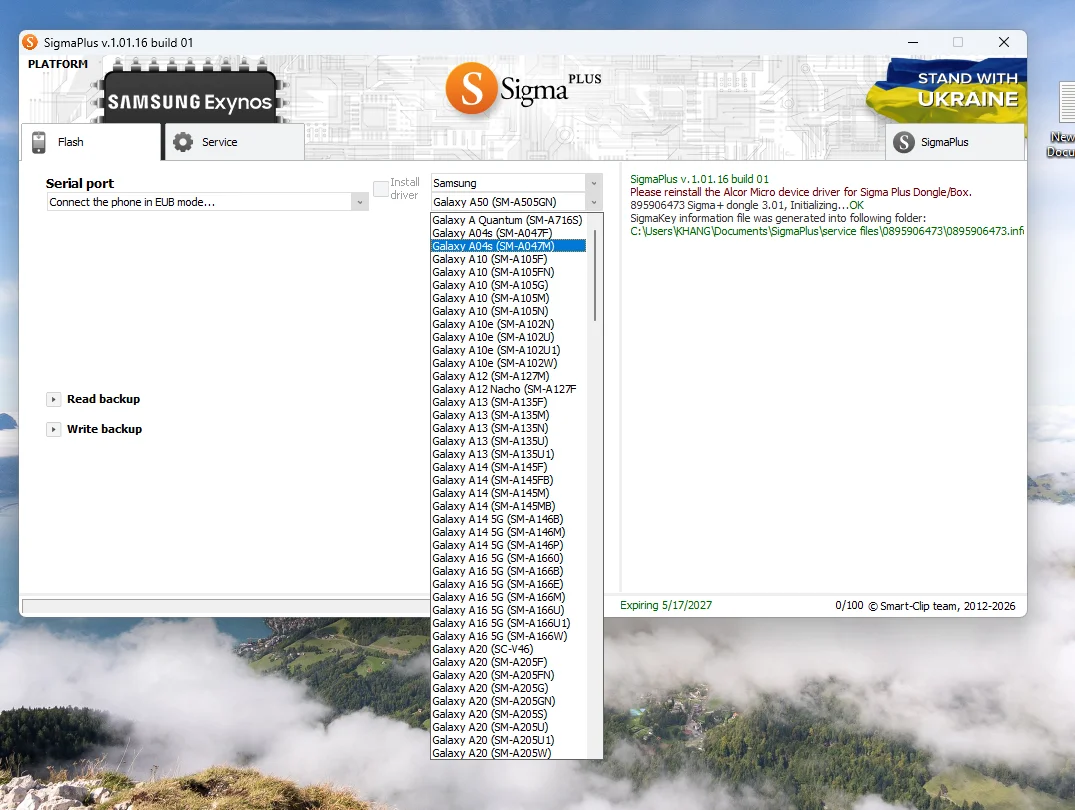Image resolution: width=1075 pixels, height=810 pixels.
Task: Toggle the Install driver checkbox
Action: tap(381, 189)
